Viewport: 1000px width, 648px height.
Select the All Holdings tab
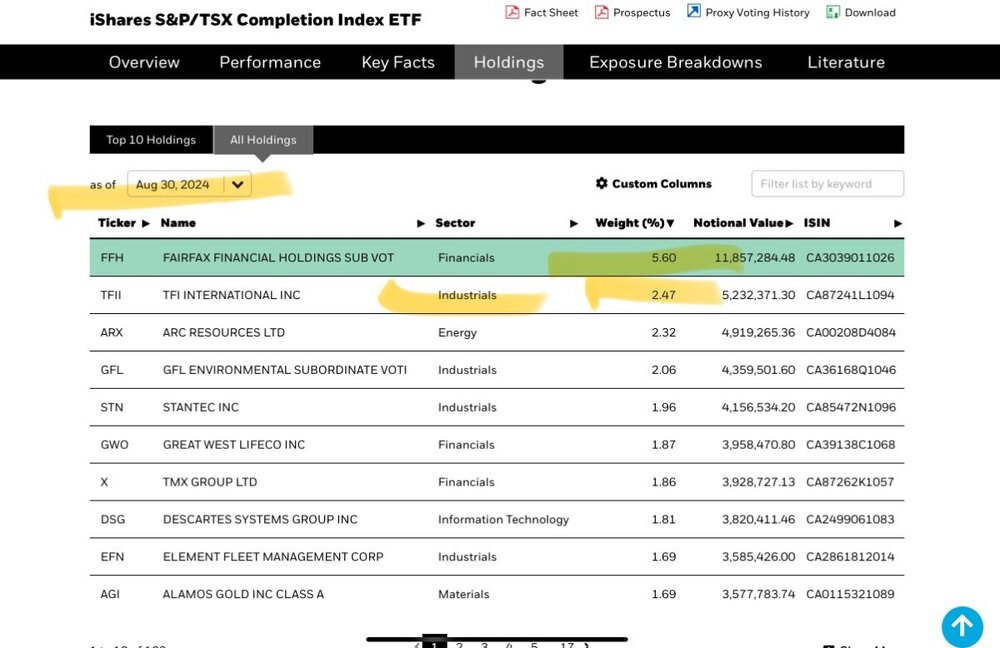[x=263, y=140]
